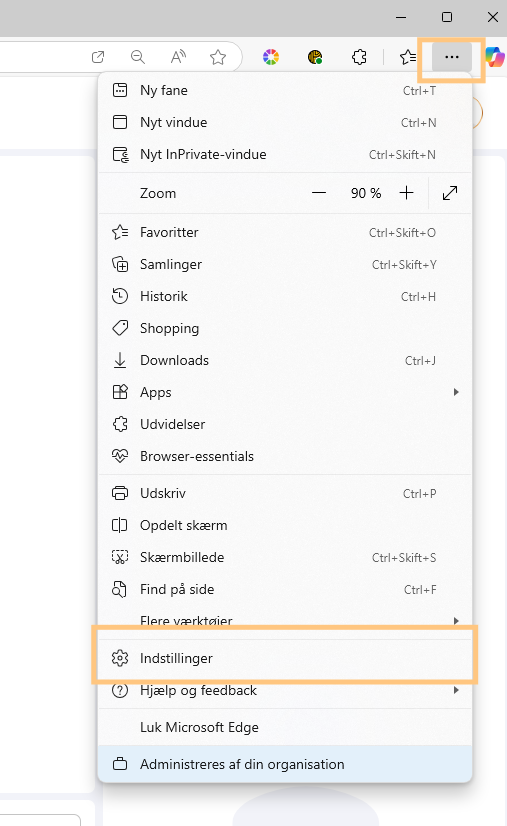Image resolution: width=507 pixels, height=826 pixels.
Task: Enter full screen with the arrows icon
Action: coord(450,193)
